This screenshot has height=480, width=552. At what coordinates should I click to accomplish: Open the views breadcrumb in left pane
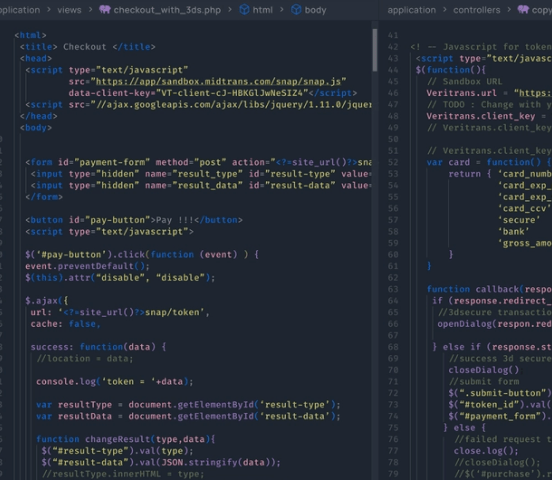(x=69, y=10)
